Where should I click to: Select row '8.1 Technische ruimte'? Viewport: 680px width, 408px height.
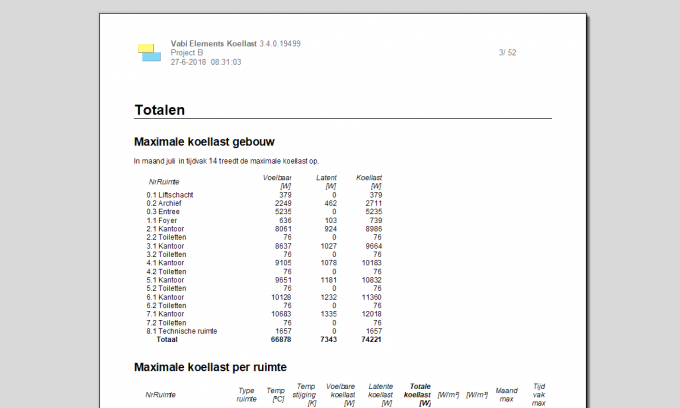(264, 331)
